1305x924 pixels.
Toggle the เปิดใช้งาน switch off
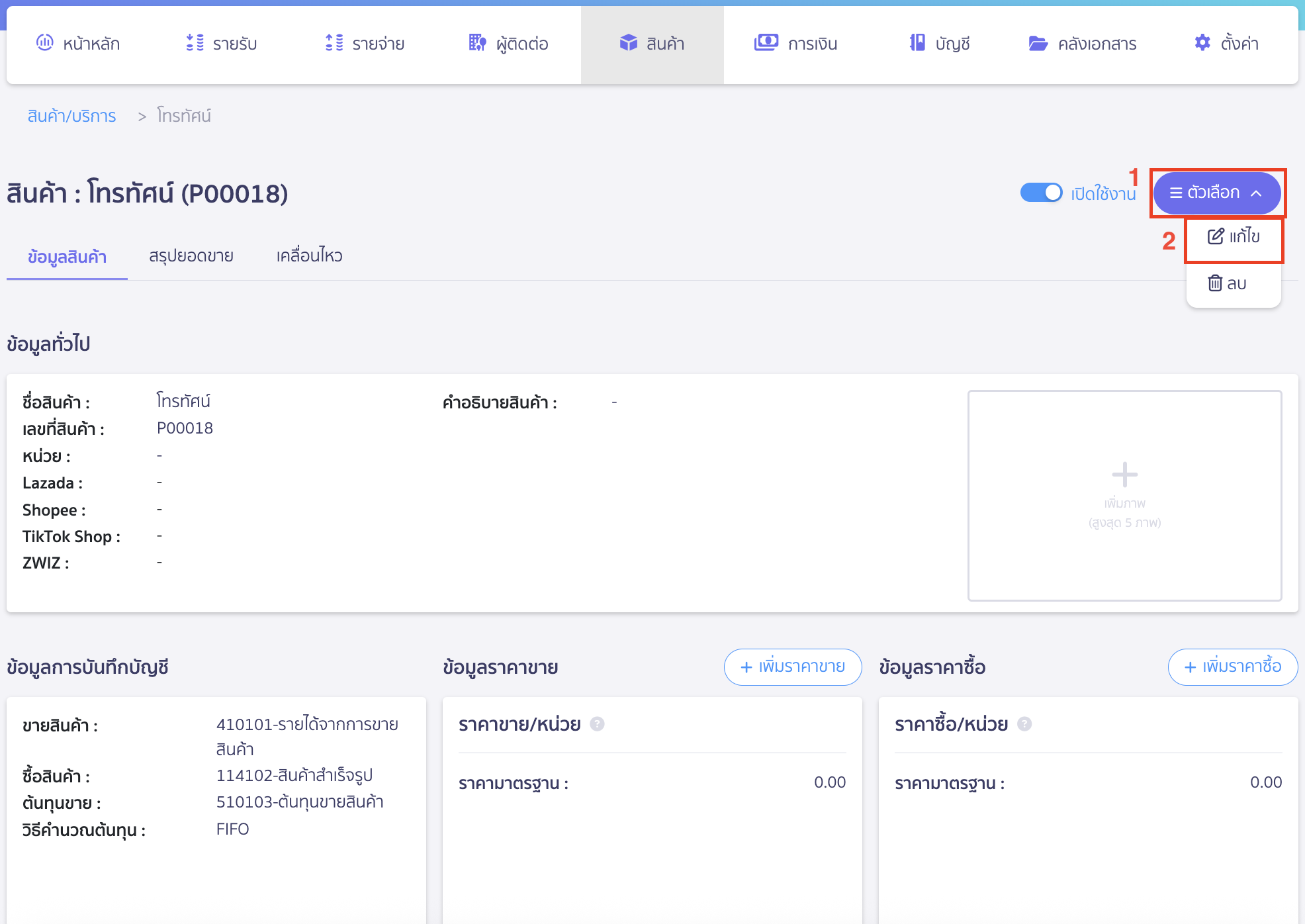pos(1041,193)
